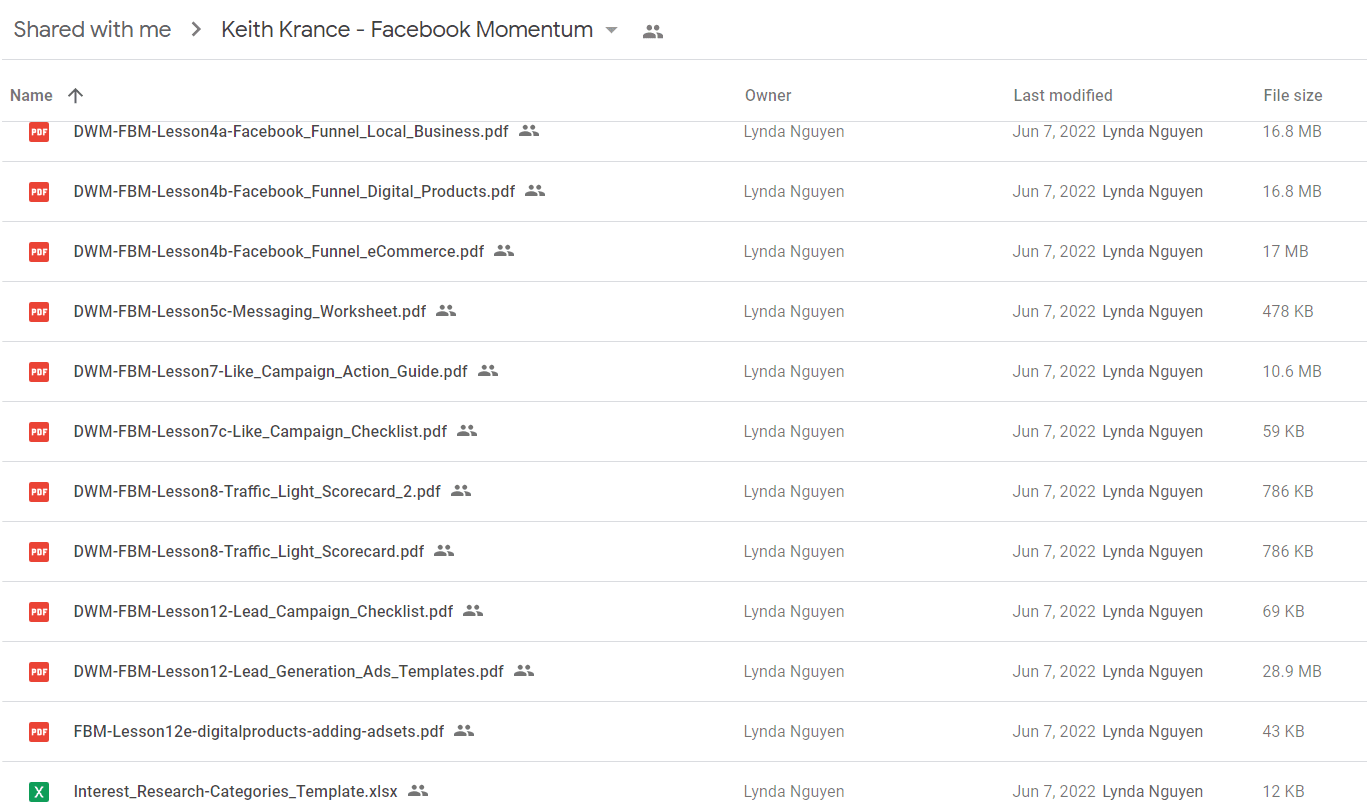Select DWM-FBM-Lesson7-Like_Campaign_Action_Guide.pdf file name
Viewport: 1367px width, 812px height.
[271, 371]
